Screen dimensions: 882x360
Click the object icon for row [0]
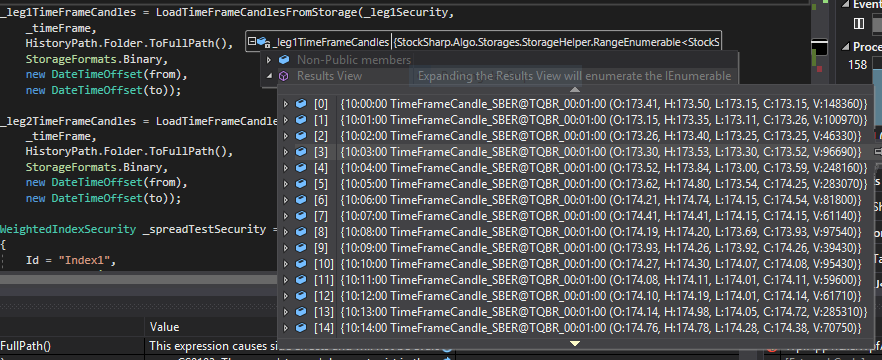[302, 104]
